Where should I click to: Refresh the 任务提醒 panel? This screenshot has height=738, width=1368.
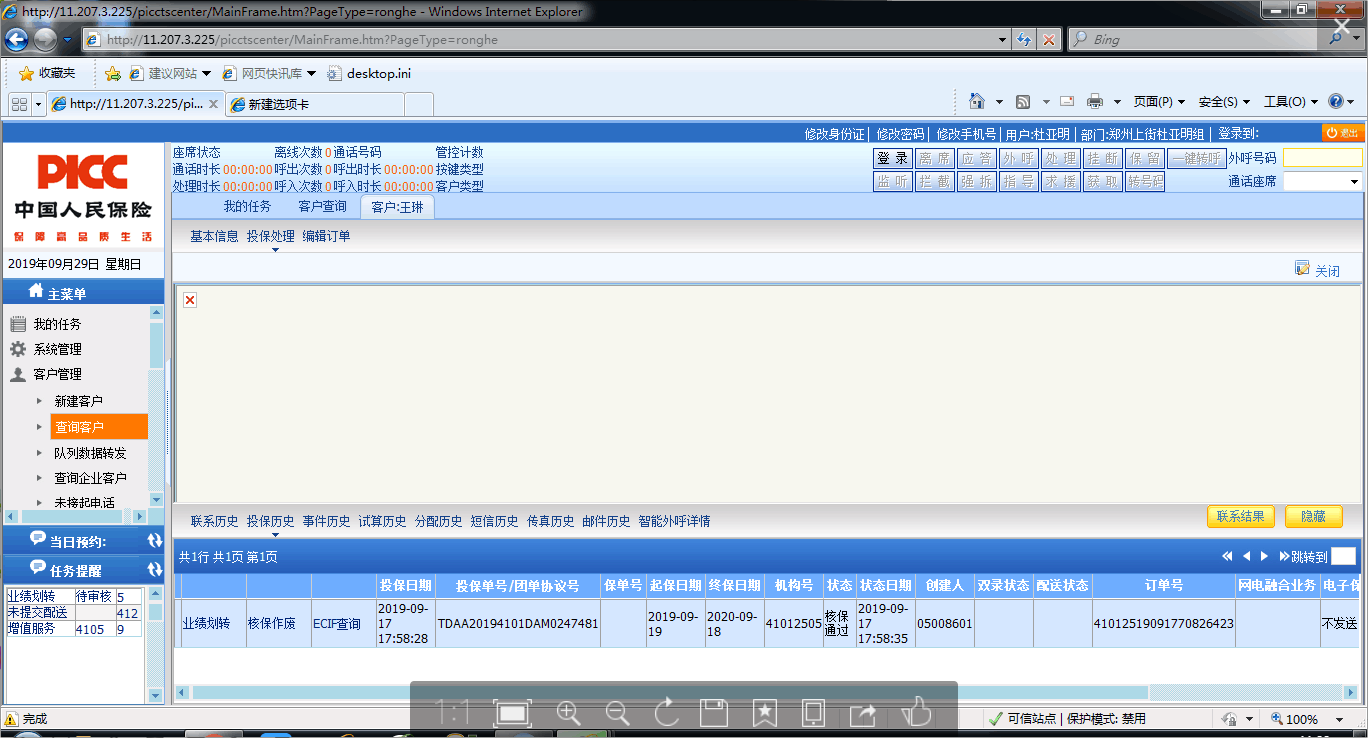point(154,569)
